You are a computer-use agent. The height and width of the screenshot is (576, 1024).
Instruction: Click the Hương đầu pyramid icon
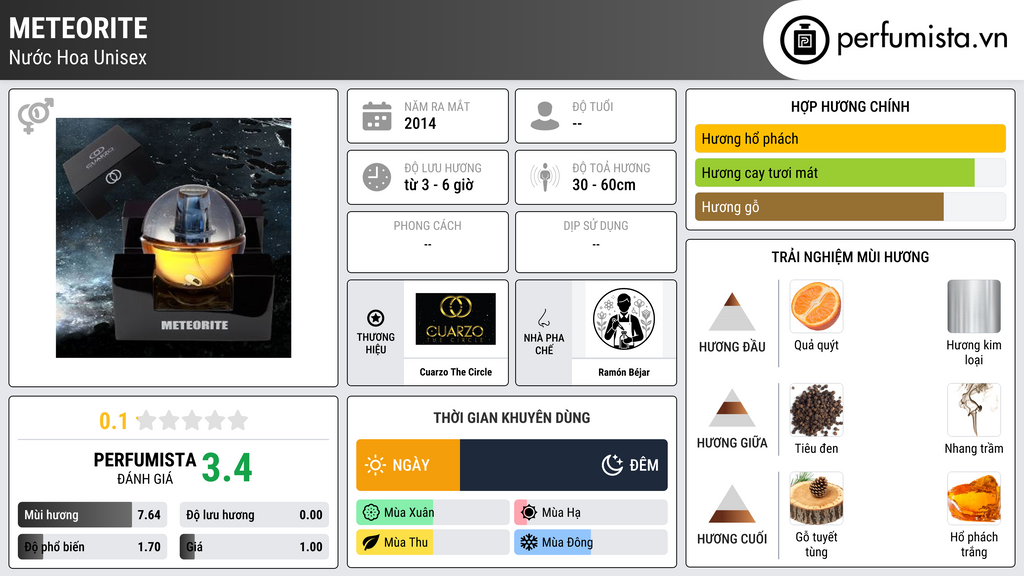pyautogui.click(x=732, y=312)
